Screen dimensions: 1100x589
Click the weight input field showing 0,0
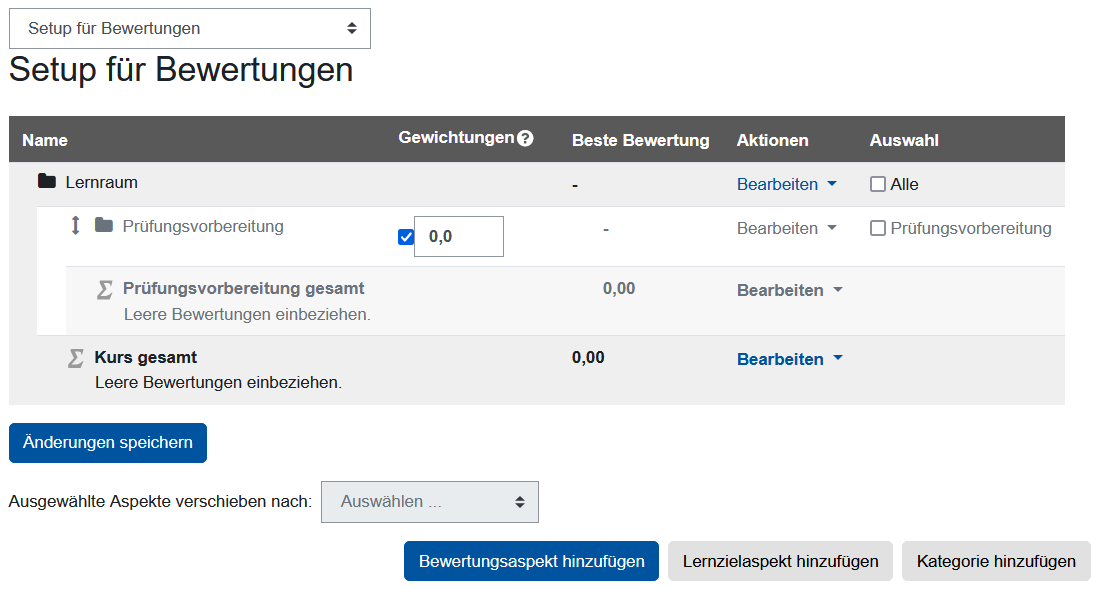coord(459,236)
